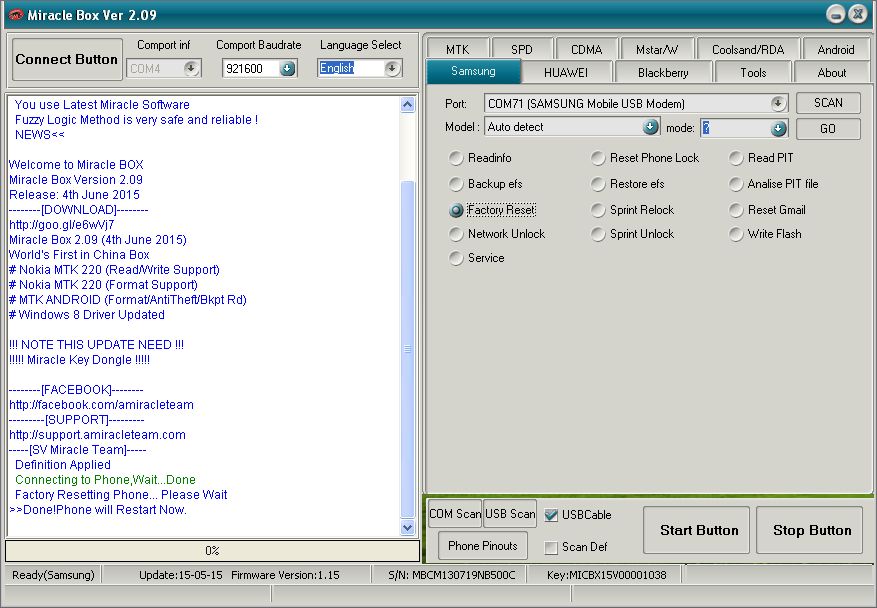Click the log vertical scrollbar thumb
The image size is (877, 608).
408,349
